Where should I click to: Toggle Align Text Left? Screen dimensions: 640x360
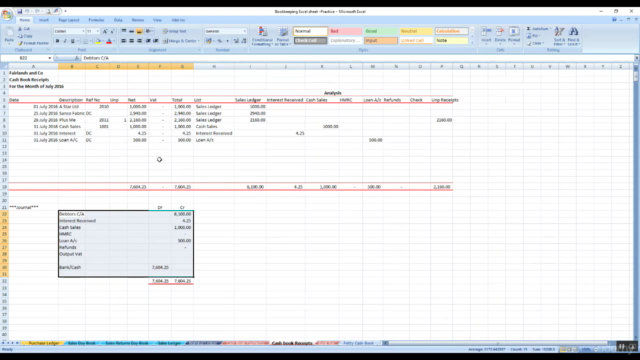(x=124, y=41)
